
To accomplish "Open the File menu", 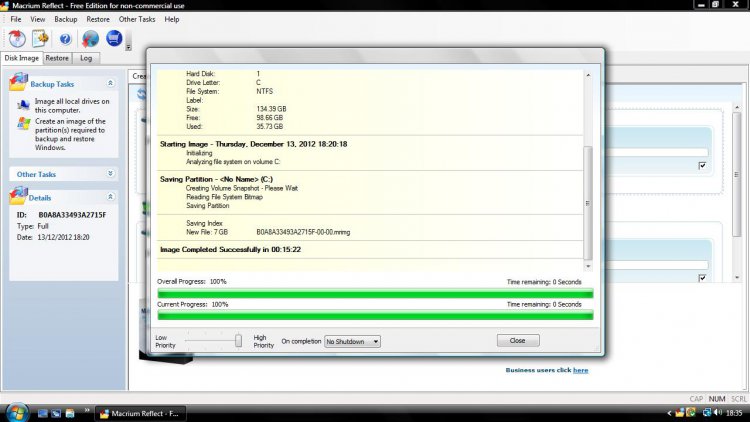I will tap(16, 19).
